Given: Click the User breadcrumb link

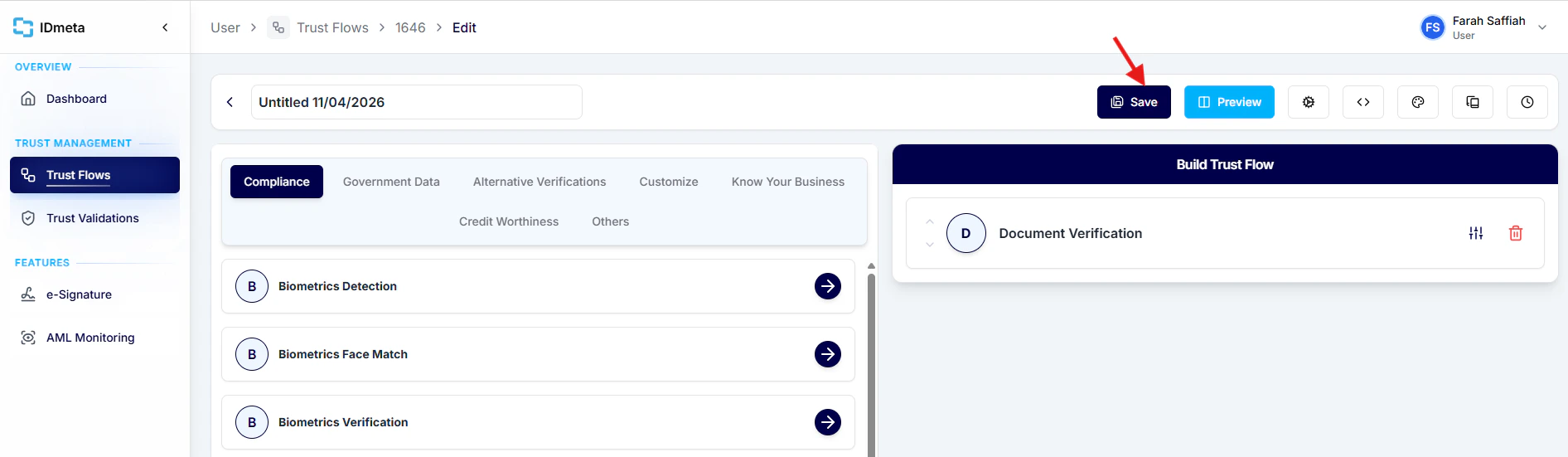Looking at the screenshot, I should pyautogui.click(x=225, y=27).
